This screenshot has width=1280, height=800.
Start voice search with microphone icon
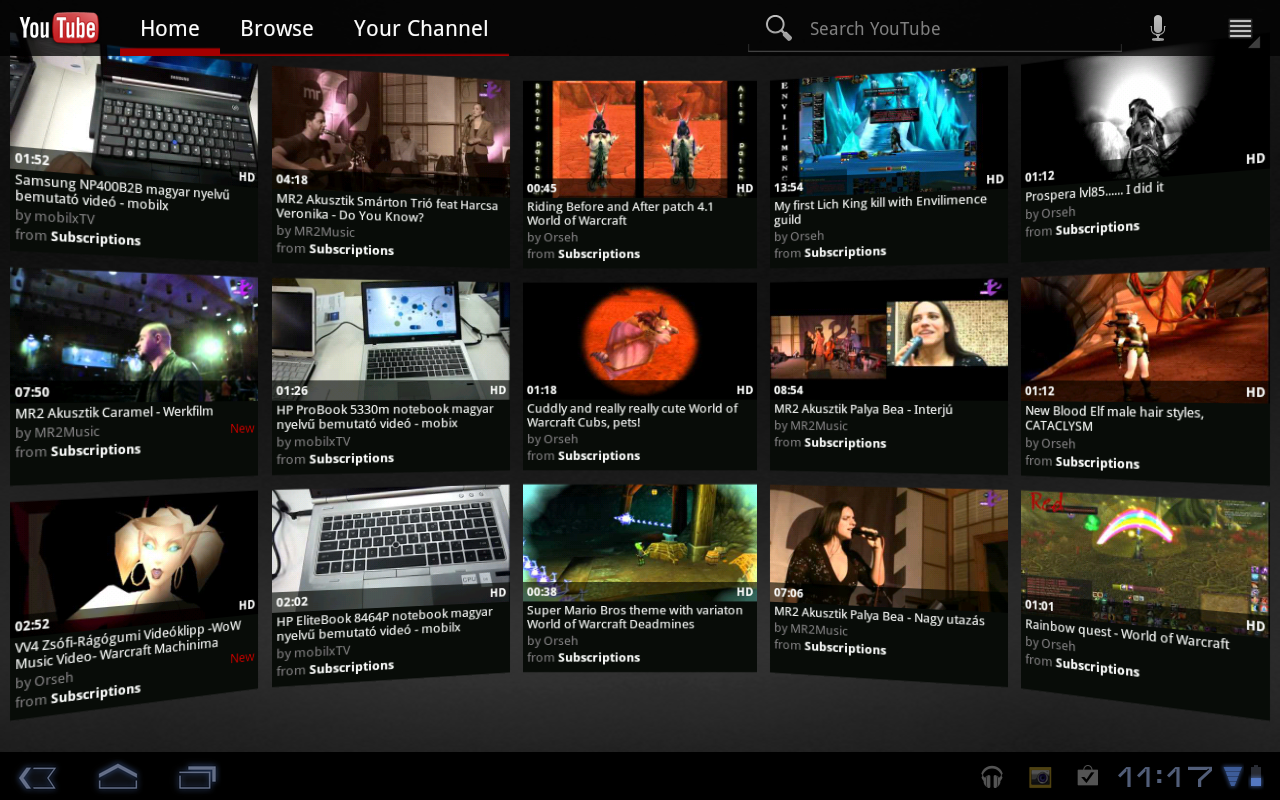click(1157, 28)
